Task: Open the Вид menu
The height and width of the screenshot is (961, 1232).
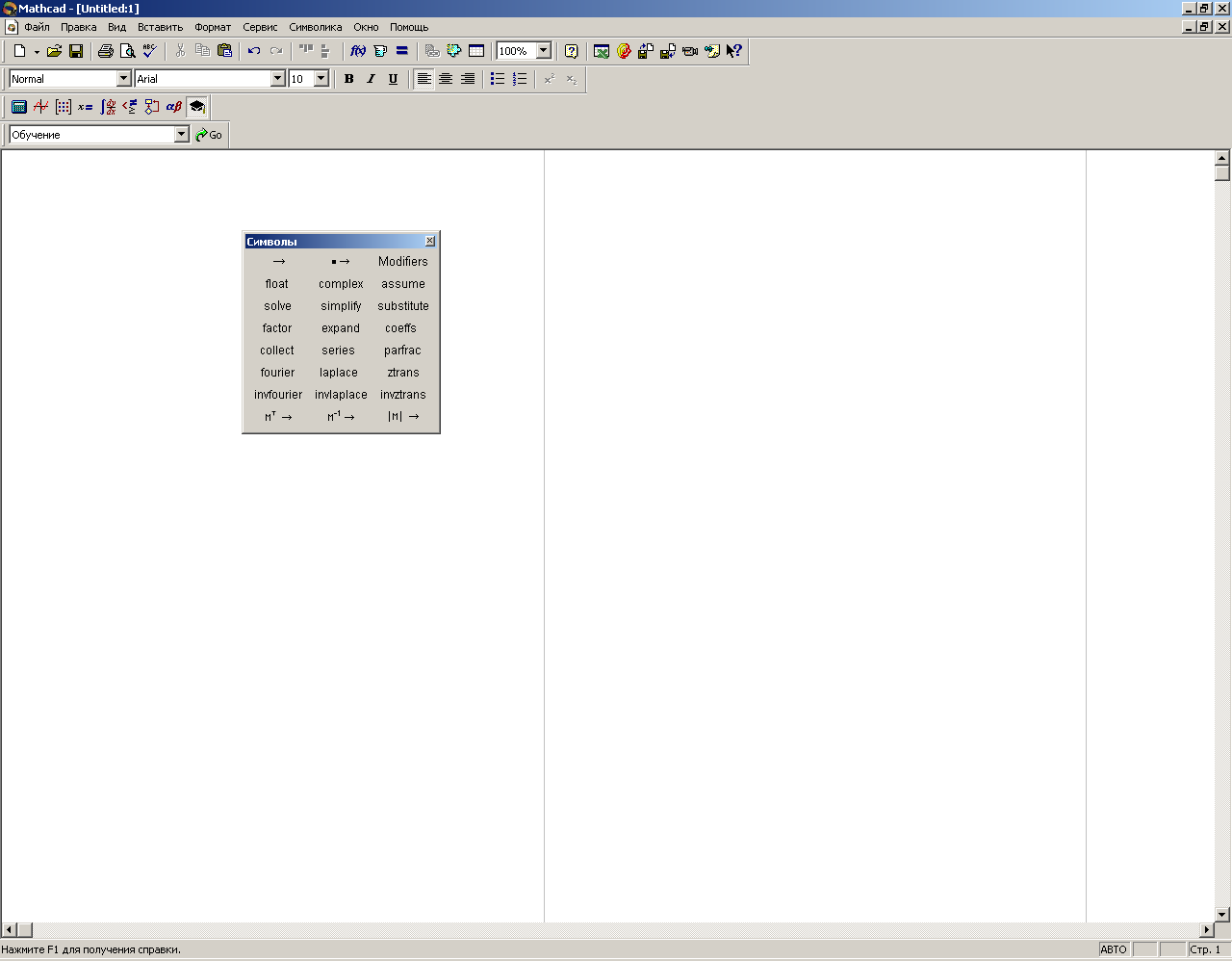Action: click(116, 27)
